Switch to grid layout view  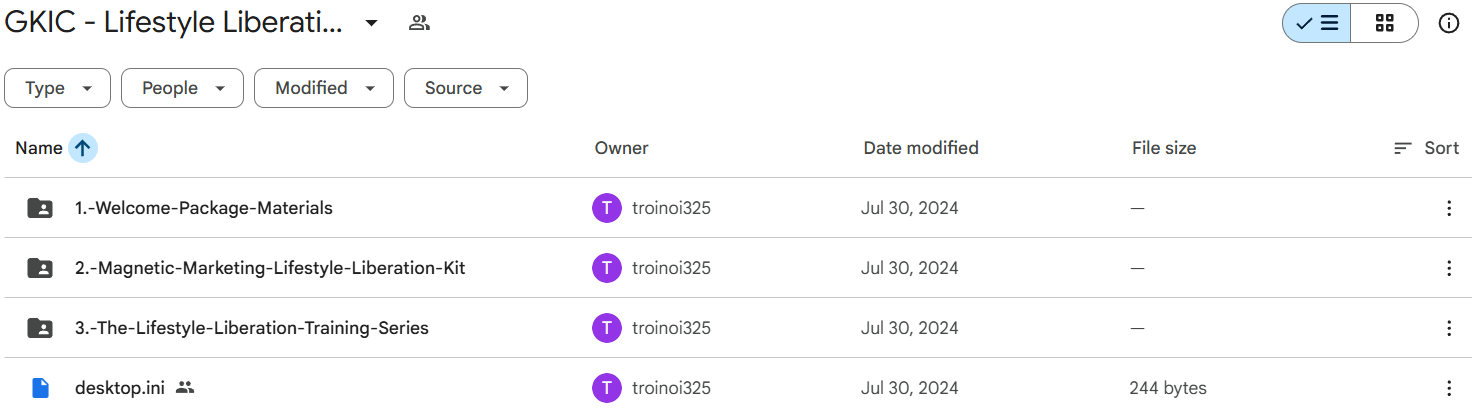pyautogui.click(x=1384, y=23)
